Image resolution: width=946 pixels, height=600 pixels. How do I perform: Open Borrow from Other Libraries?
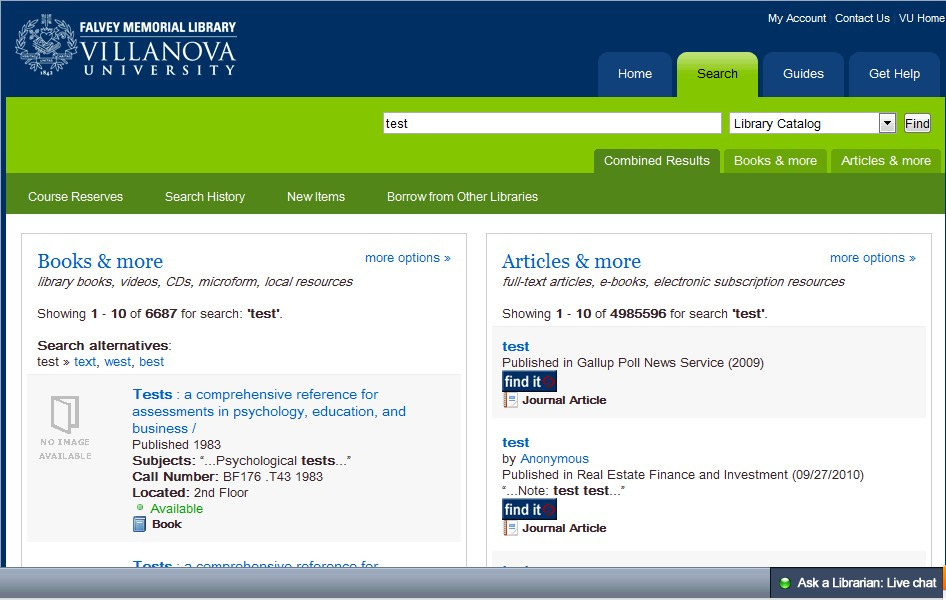462,197
